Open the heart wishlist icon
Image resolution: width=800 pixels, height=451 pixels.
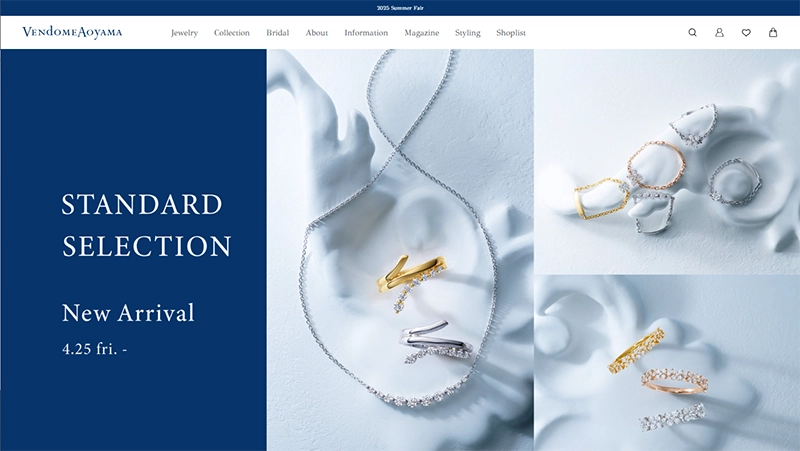coord(746,33)
